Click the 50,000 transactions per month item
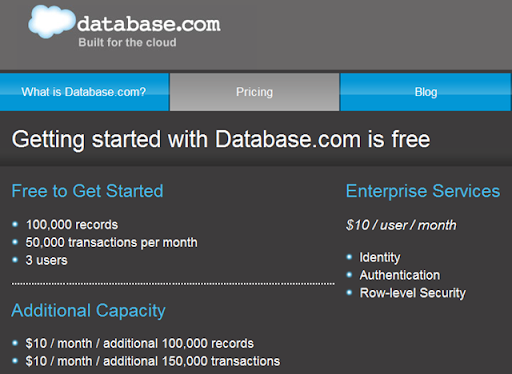 (111, 243)
